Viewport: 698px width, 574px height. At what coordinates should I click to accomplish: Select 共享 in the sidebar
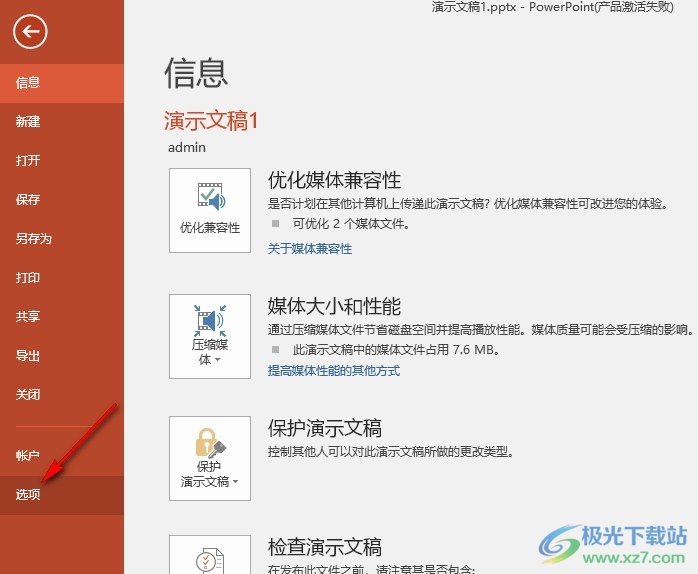point(62,317)
